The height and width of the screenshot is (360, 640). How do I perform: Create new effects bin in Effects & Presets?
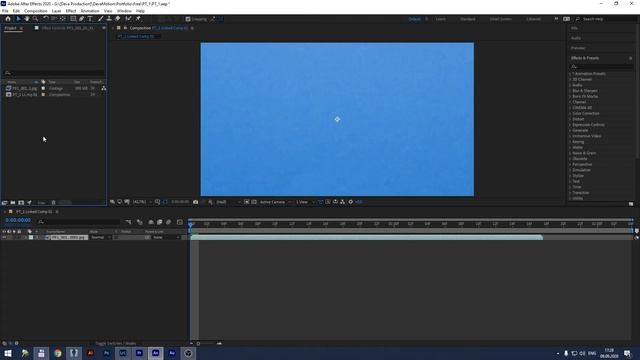[x=631, y=204]
